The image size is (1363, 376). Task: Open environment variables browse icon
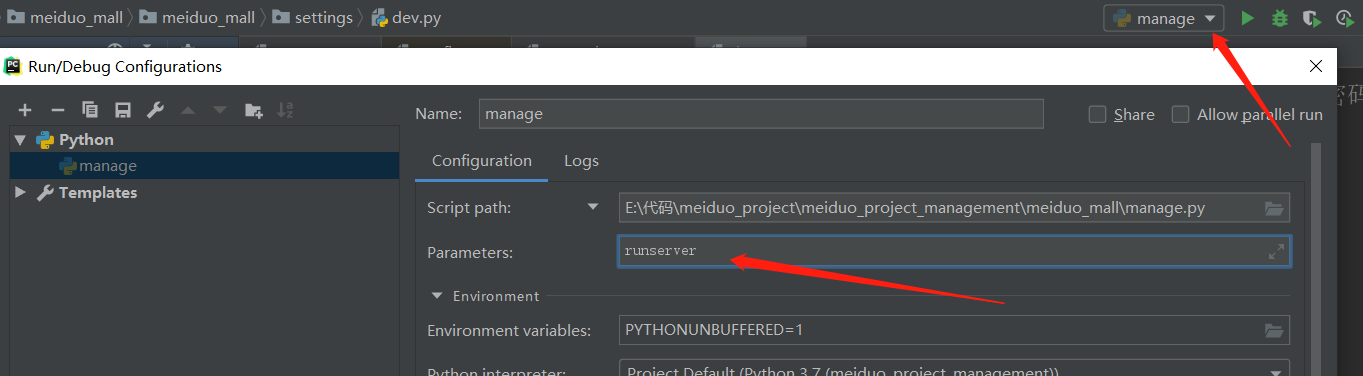(x=1273, y=330)
